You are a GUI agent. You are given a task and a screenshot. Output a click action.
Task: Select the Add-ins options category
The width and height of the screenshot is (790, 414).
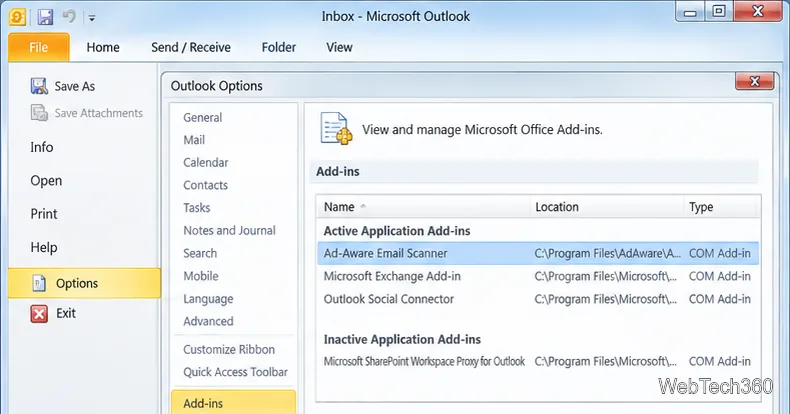(233, 402)
